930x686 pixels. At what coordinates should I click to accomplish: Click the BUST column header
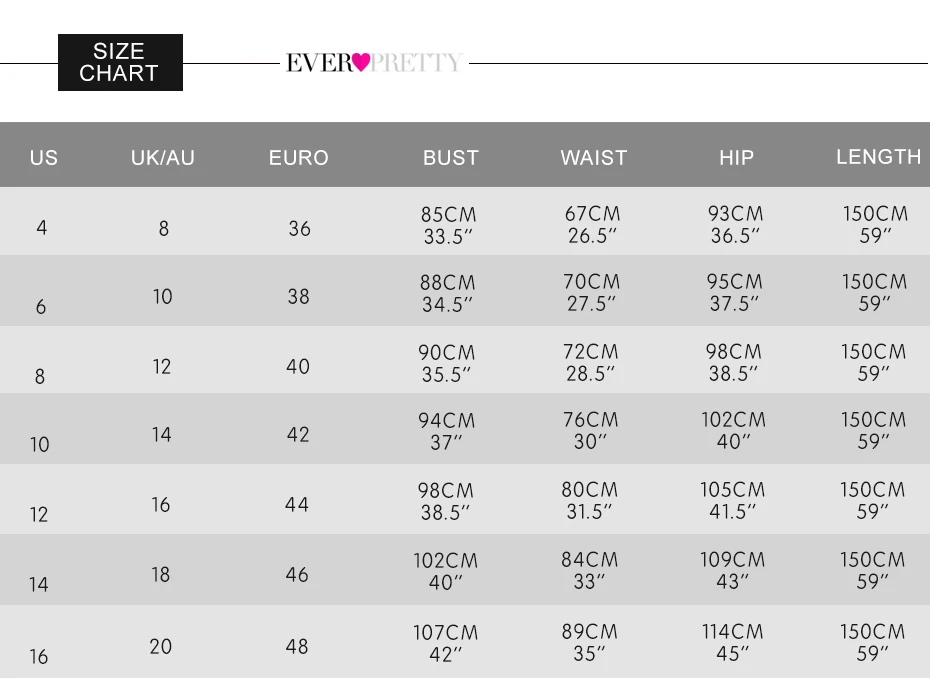(450, 157)
